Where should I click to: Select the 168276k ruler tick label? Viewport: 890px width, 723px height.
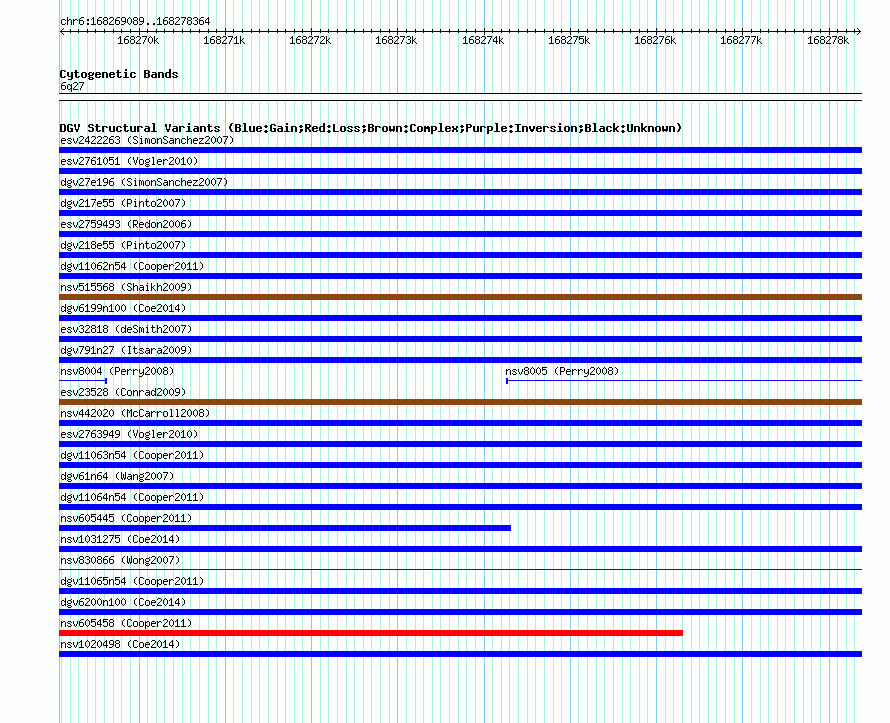point(655,40)
